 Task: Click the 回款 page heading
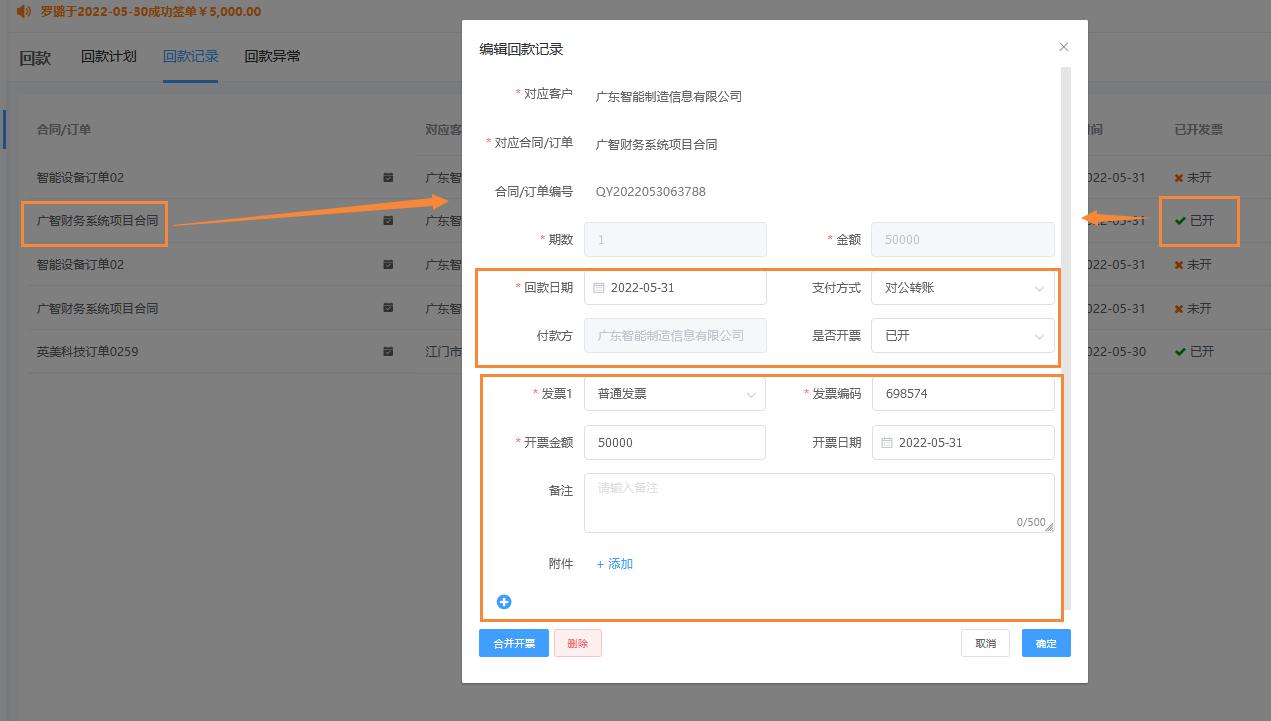click(35, 58)
